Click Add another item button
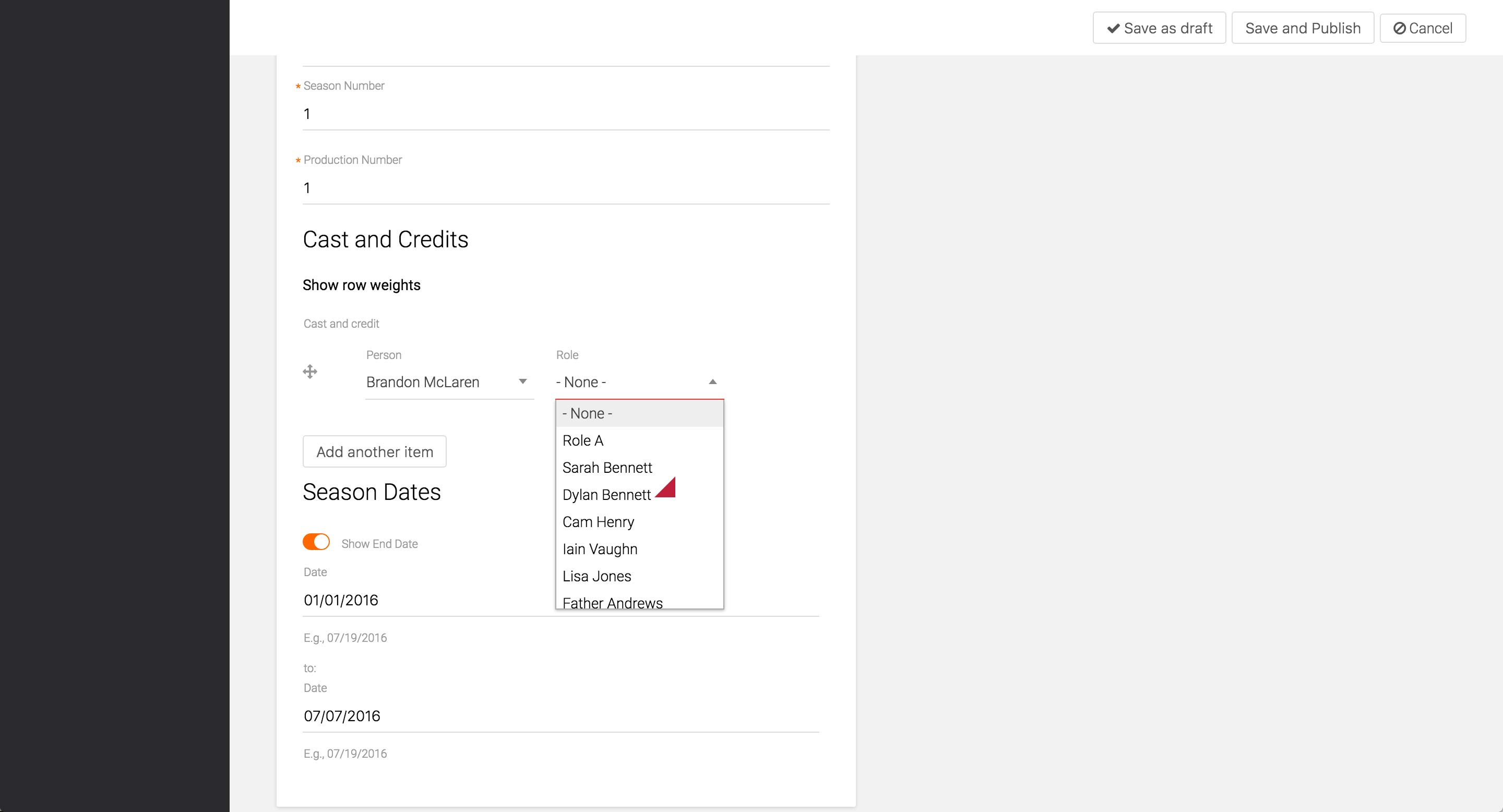Image resolution: width=1503 pixels, height=812 pixels. [x=375, y=451]
